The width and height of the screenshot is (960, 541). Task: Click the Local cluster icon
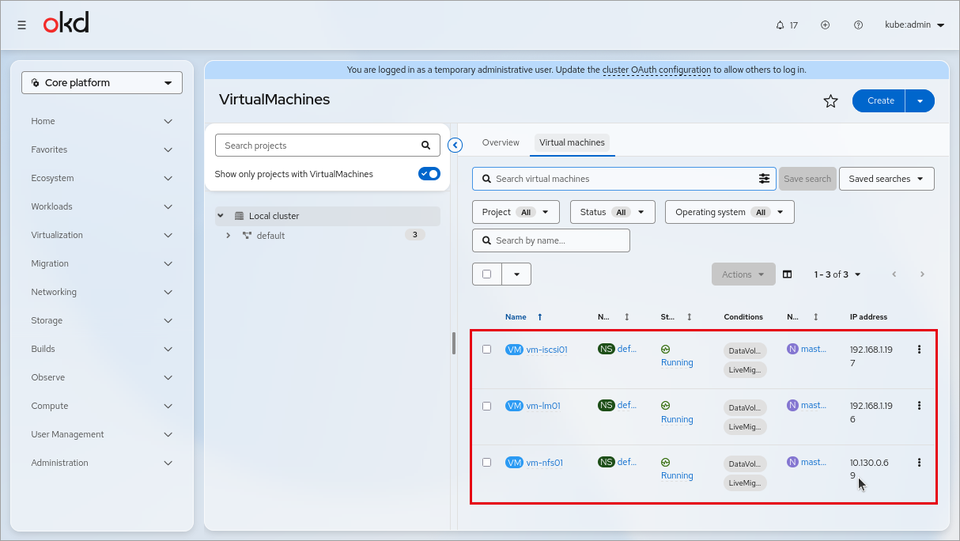239,216
